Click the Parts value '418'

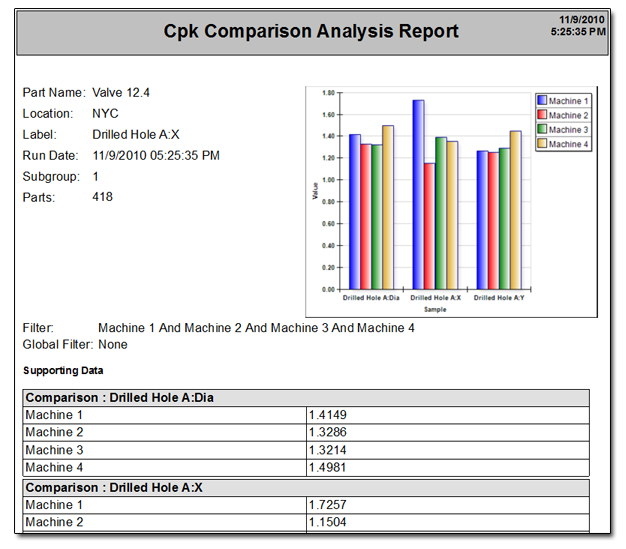103,197
